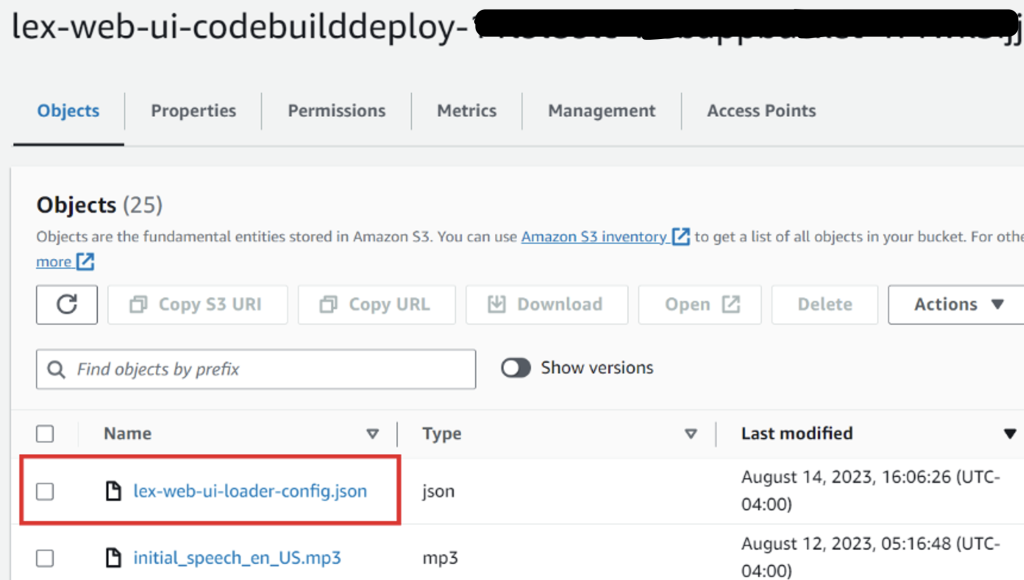Viewport: 1024px width, 580px height.
Task: Expand the Actions dropdown menu
Action: (957, 304)
